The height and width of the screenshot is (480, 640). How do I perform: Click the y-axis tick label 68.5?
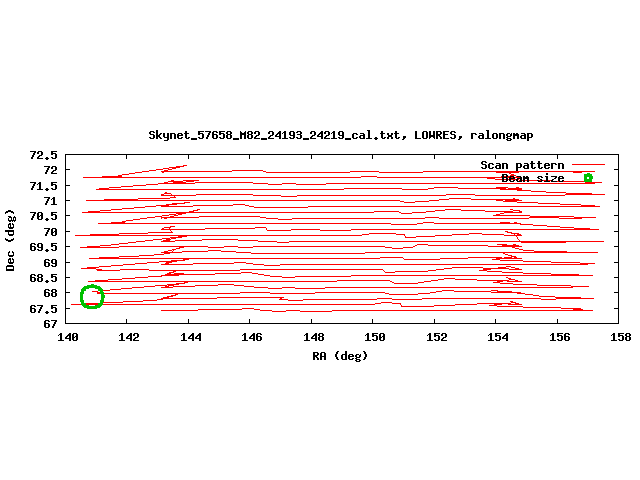pyautogui.click(x=43, y=278)
